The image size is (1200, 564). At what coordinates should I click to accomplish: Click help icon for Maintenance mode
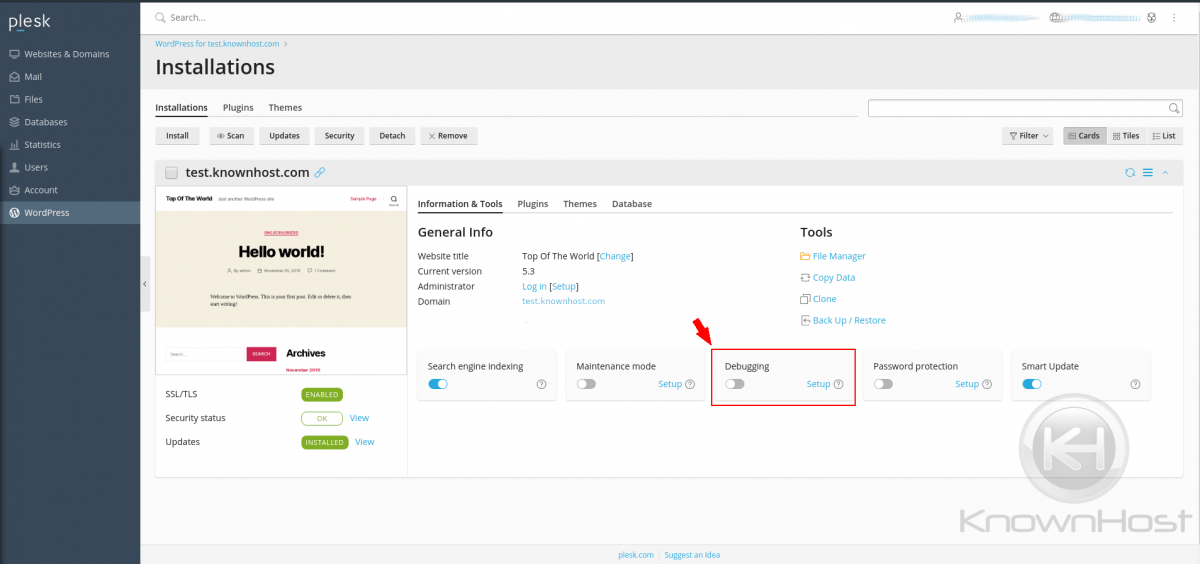[690, 384]
